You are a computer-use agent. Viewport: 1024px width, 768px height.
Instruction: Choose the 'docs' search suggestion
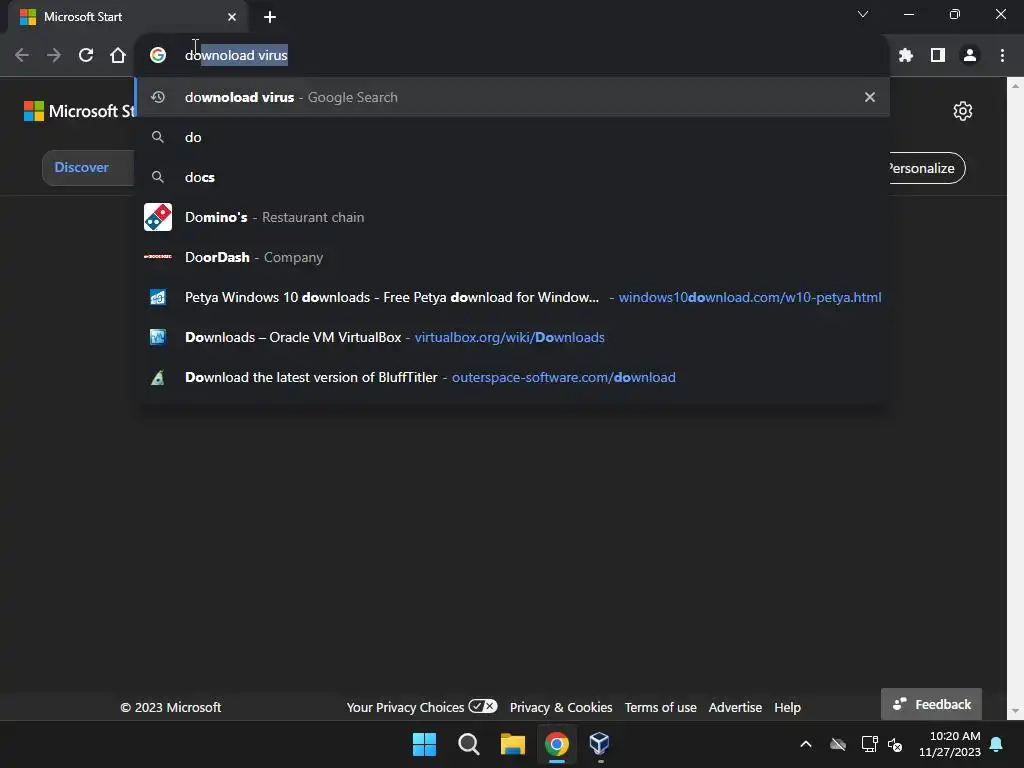click(512, 177)
